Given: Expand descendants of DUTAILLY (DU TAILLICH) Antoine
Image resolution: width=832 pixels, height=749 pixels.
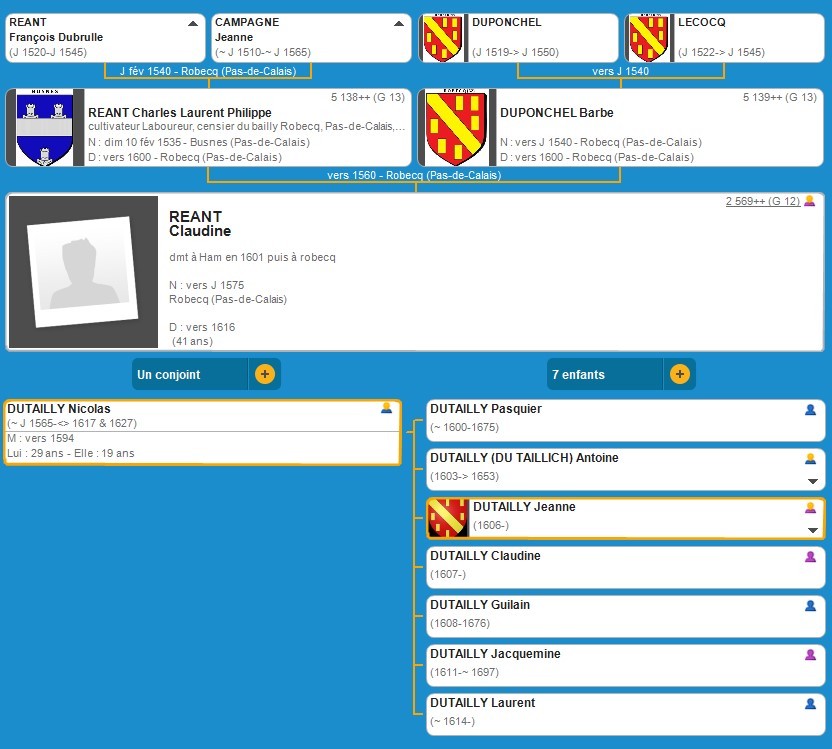Looking at the screenshot, I should pos(812,482).
